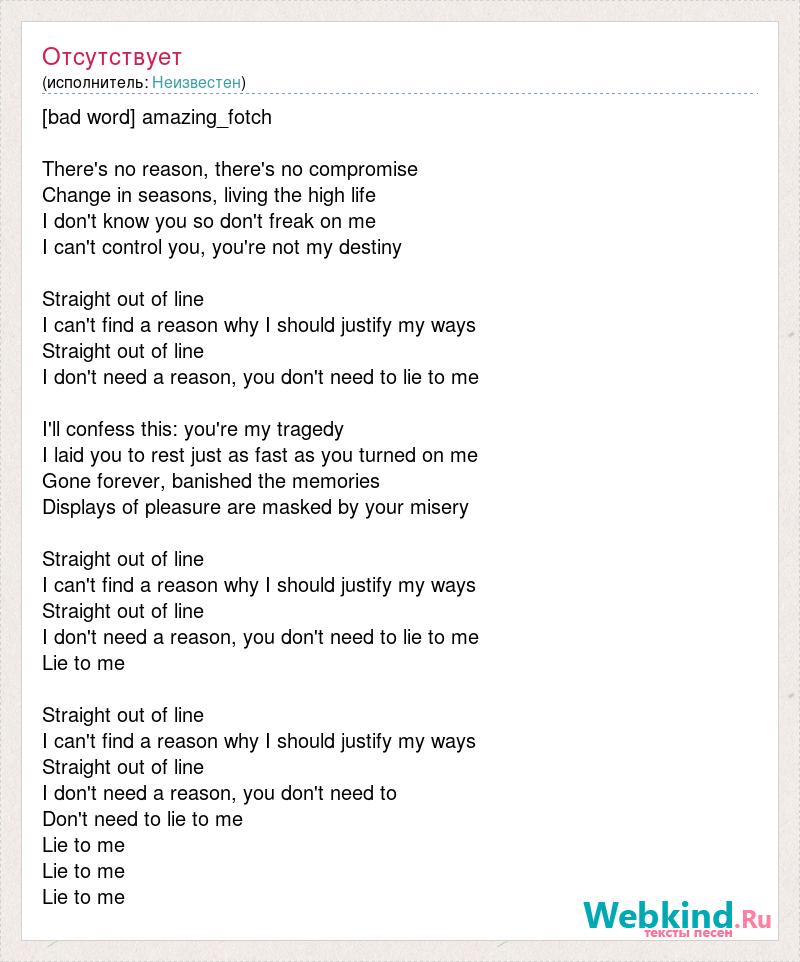Click the first 'Straight out of line' lyric
Image resolution: width=800 pixels, height=962 pixels.
point(123,299)
